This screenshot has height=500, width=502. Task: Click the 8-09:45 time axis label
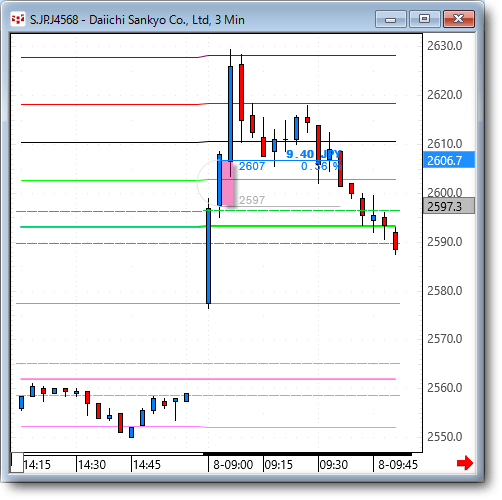point(398,464)
